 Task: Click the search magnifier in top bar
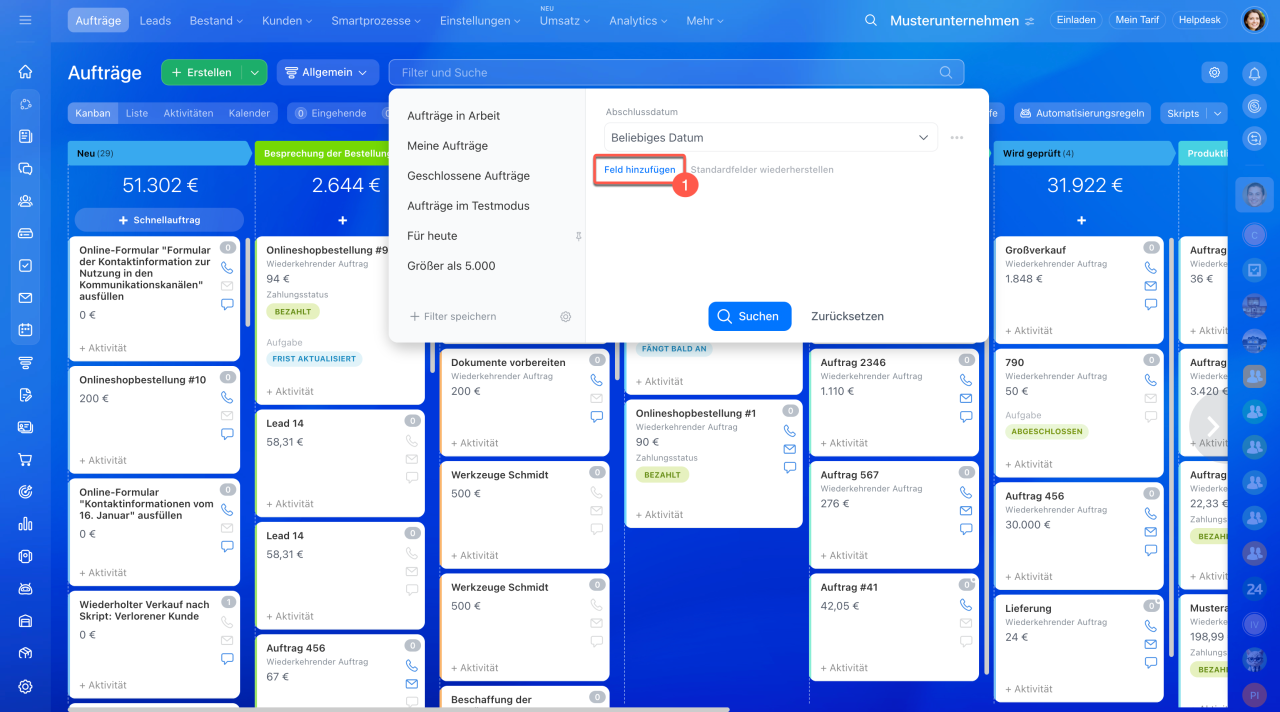coord(871,20)
